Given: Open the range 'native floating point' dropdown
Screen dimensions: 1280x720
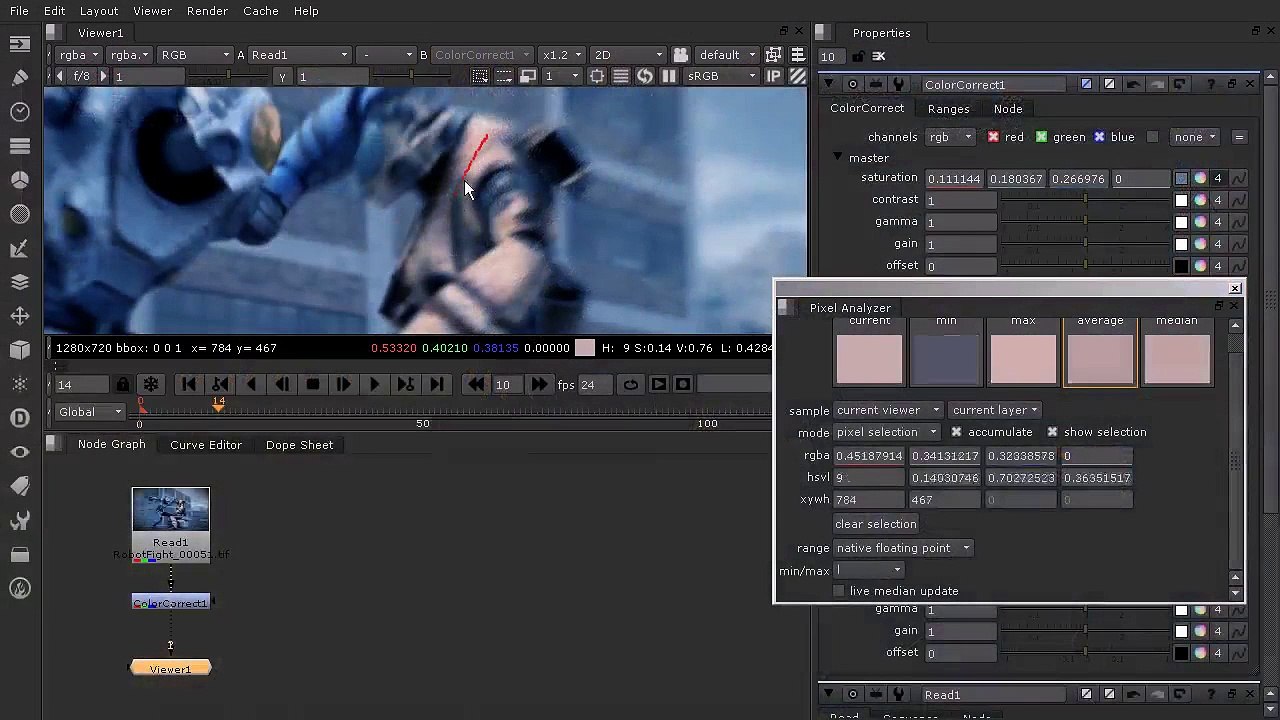Looking at the screenshot, I should pyautogui.click(x=903, y=548).
